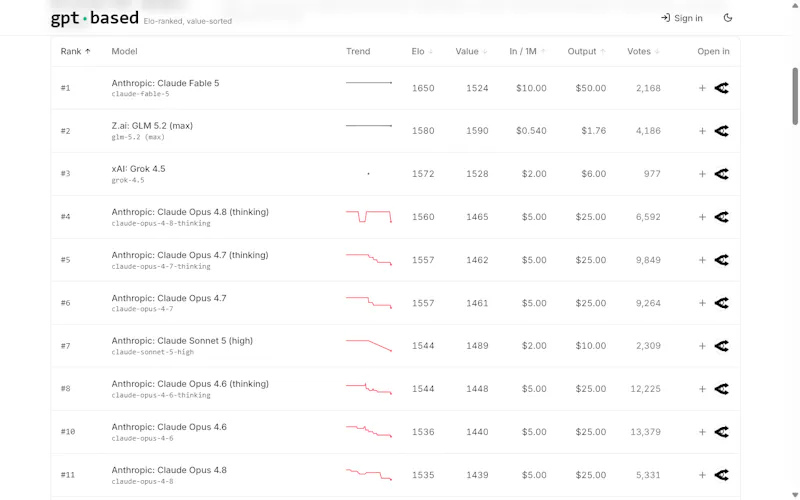Click the black Open-in logo for Opus 4.6 (thinking)
The image size is (800, 500).
721,389
